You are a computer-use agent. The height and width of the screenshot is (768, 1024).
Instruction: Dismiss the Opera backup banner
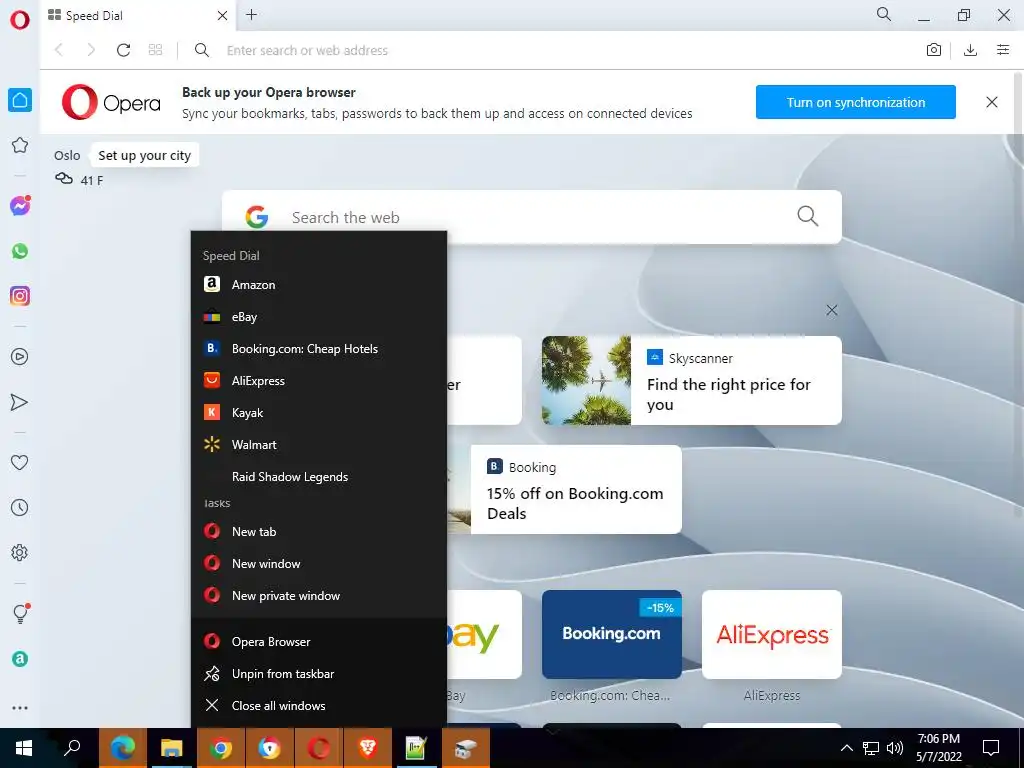991,102
